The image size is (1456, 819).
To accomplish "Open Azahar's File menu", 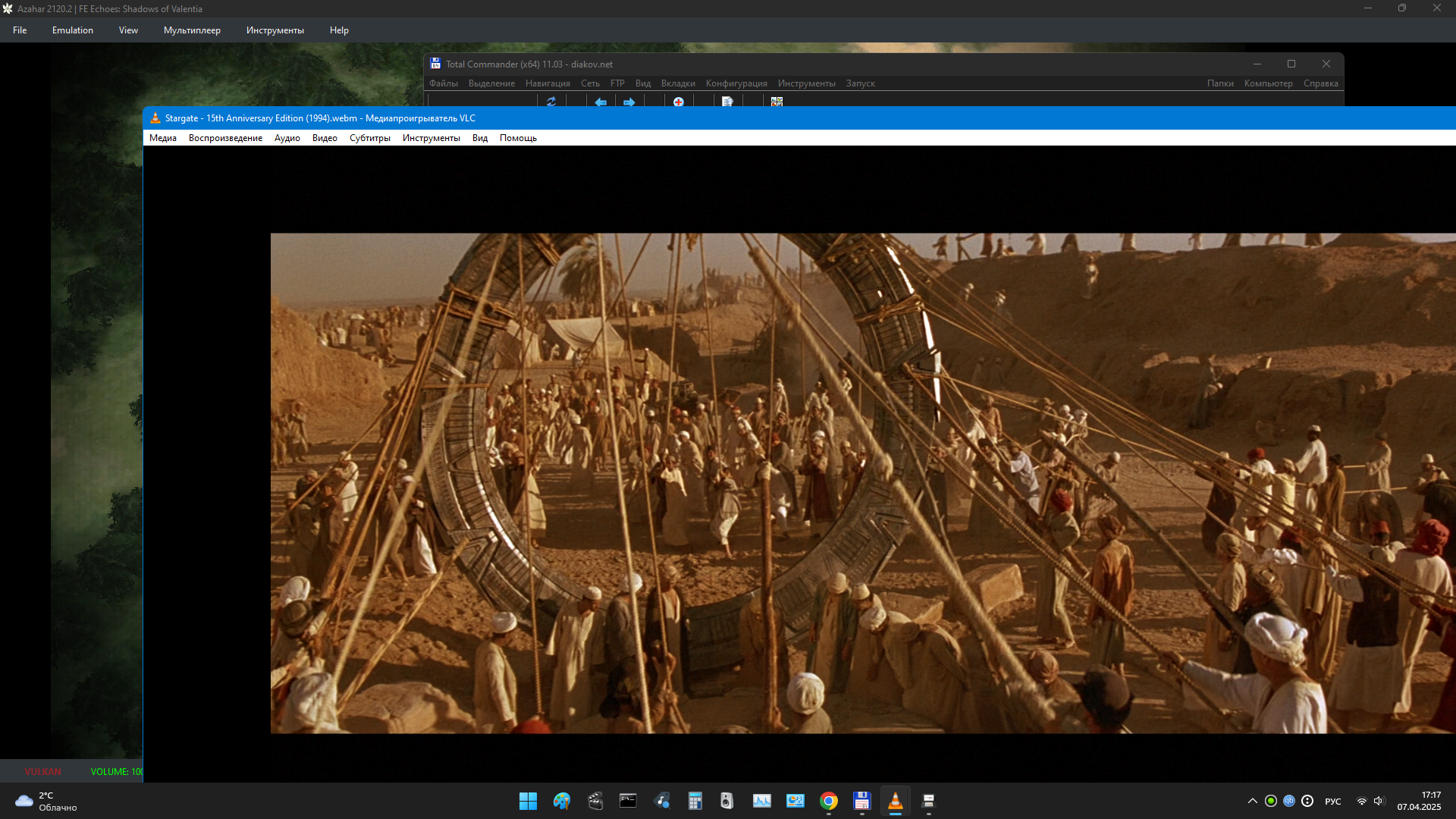I will [x=20, y=30].
